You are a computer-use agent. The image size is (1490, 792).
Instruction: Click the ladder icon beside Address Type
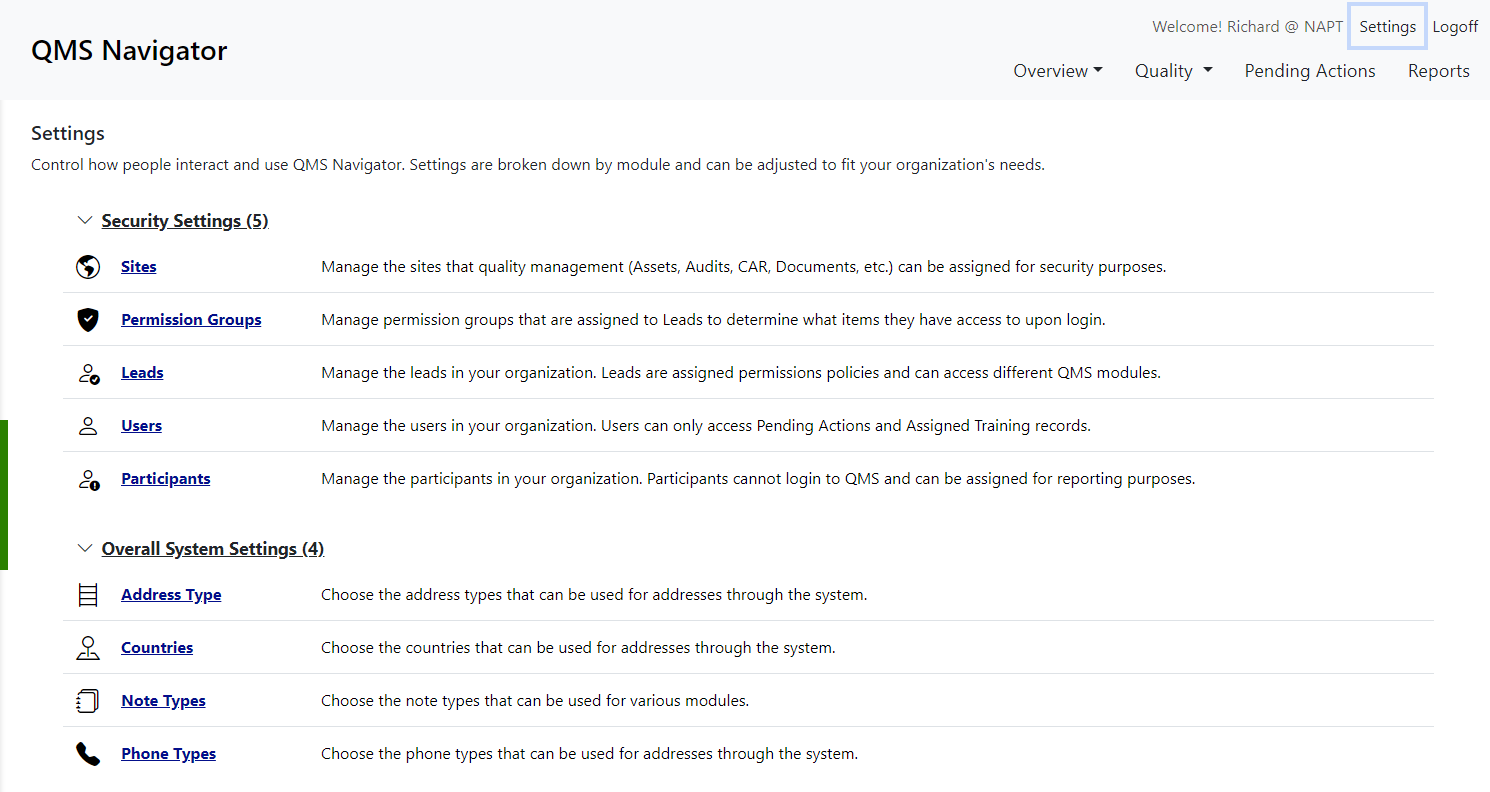click(88, 595)
